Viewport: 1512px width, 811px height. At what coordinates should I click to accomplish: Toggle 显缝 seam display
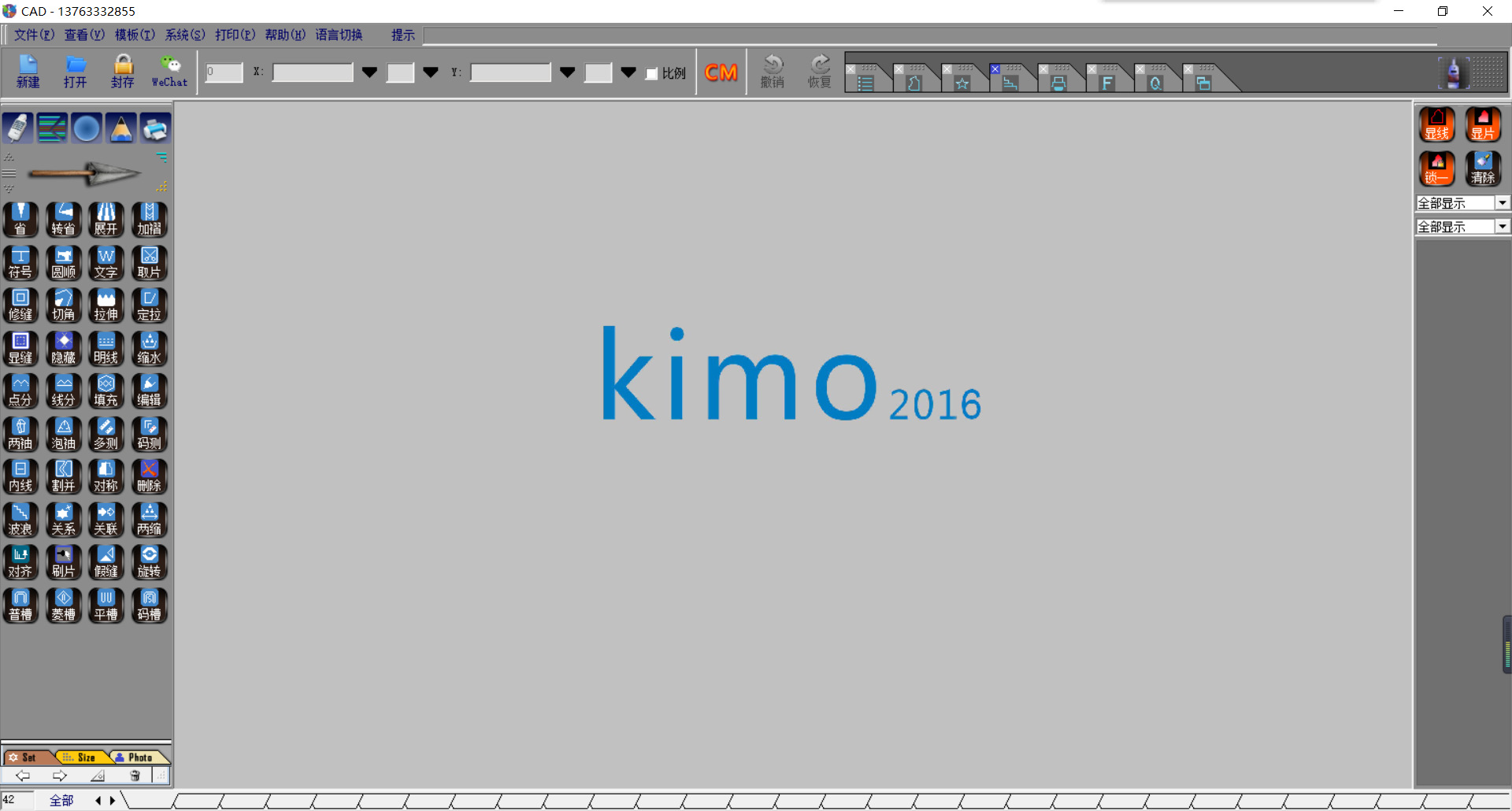click(20, 349)
